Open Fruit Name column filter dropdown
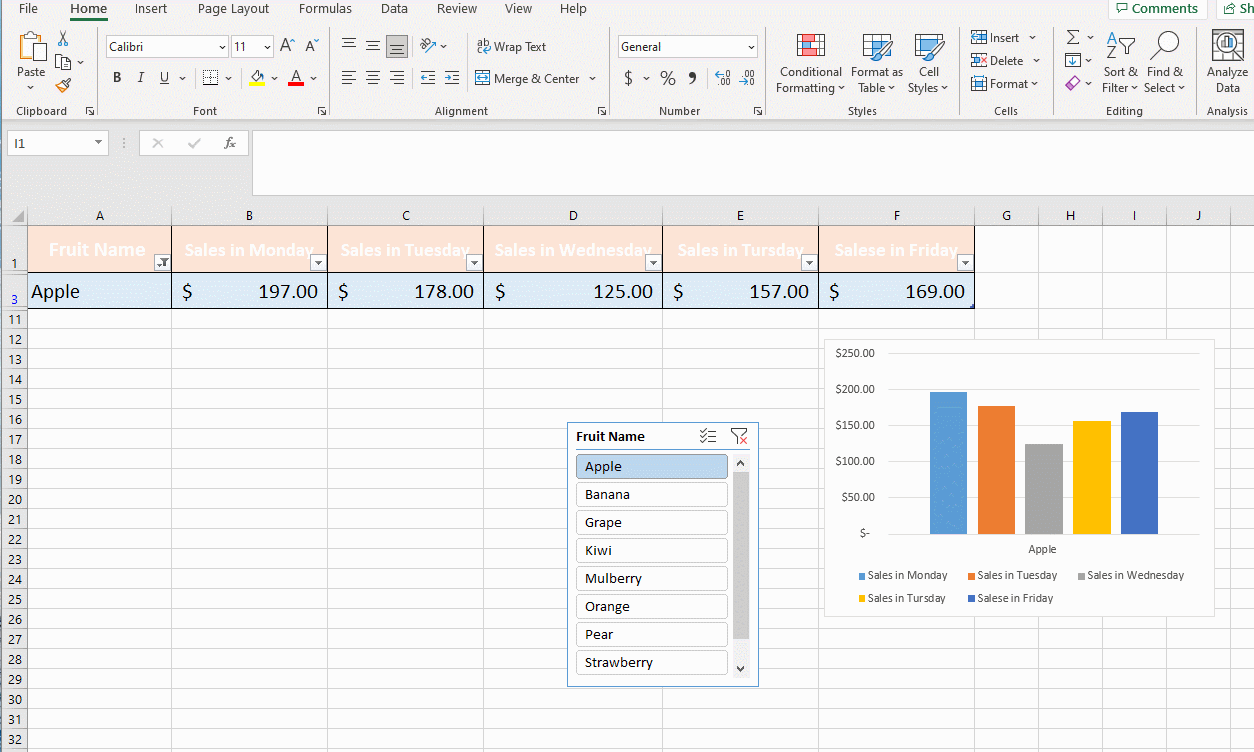1254x752 pixels. [163, 263]
